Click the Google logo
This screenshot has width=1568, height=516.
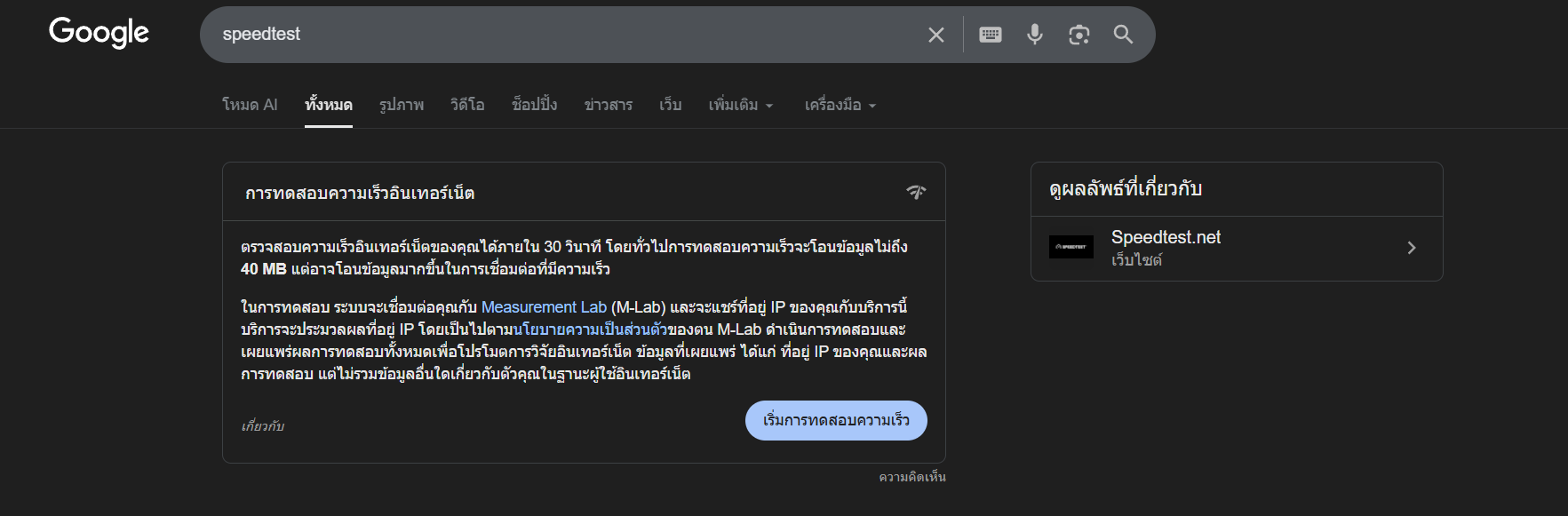point(99,33)
